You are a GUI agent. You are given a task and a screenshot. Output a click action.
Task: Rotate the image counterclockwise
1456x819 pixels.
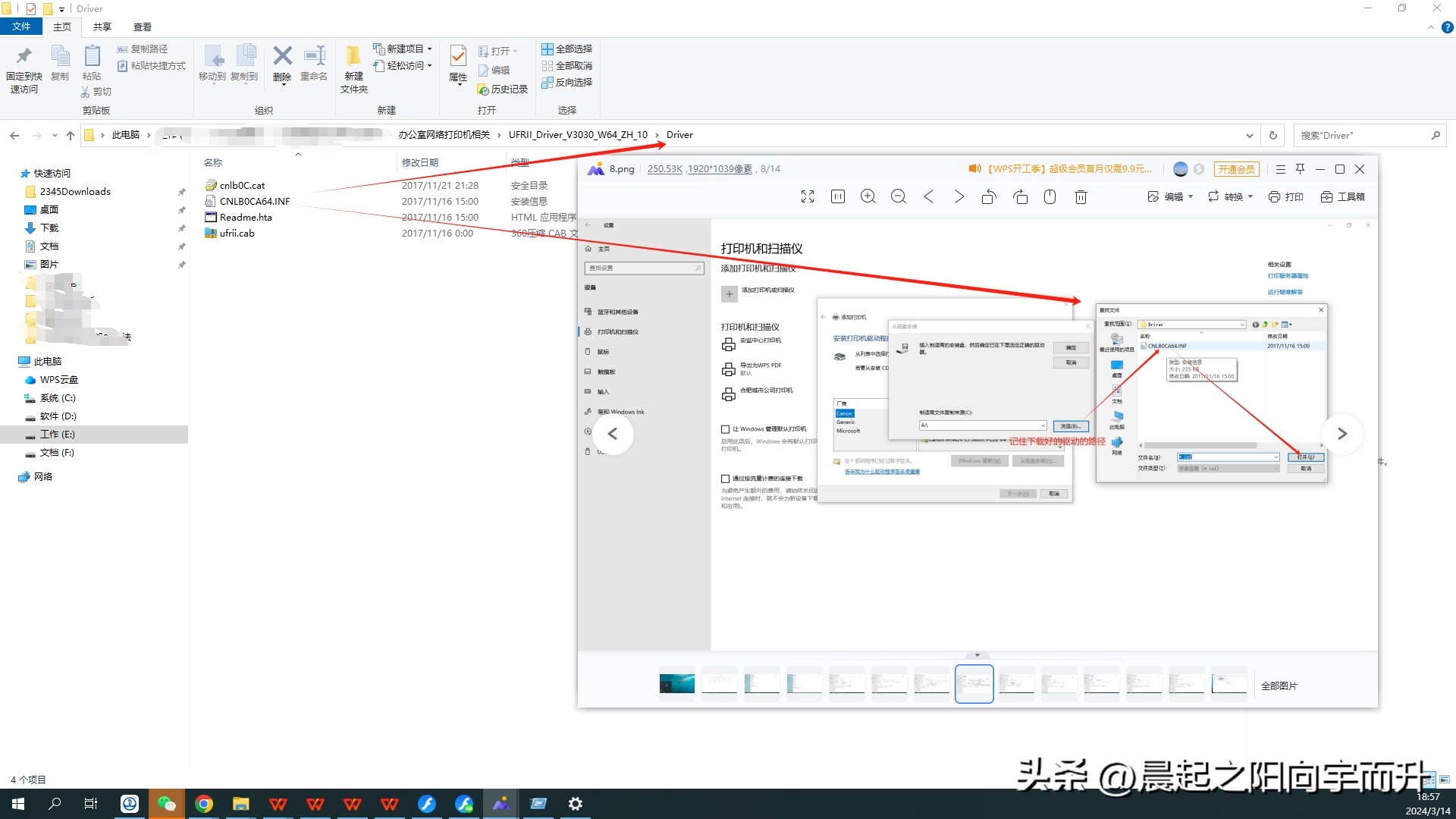[989, 197]
